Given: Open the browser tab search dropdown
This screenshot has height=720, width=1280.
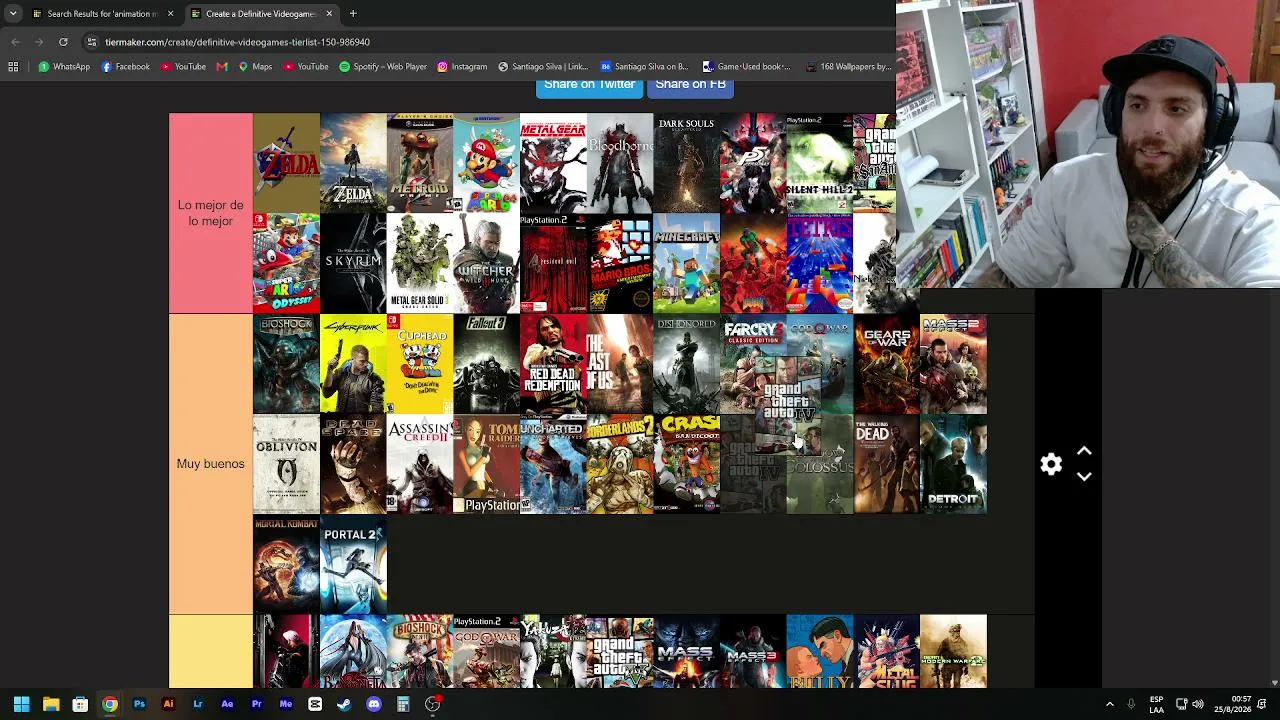Looking at the screenshot, I should coord(13,14).
